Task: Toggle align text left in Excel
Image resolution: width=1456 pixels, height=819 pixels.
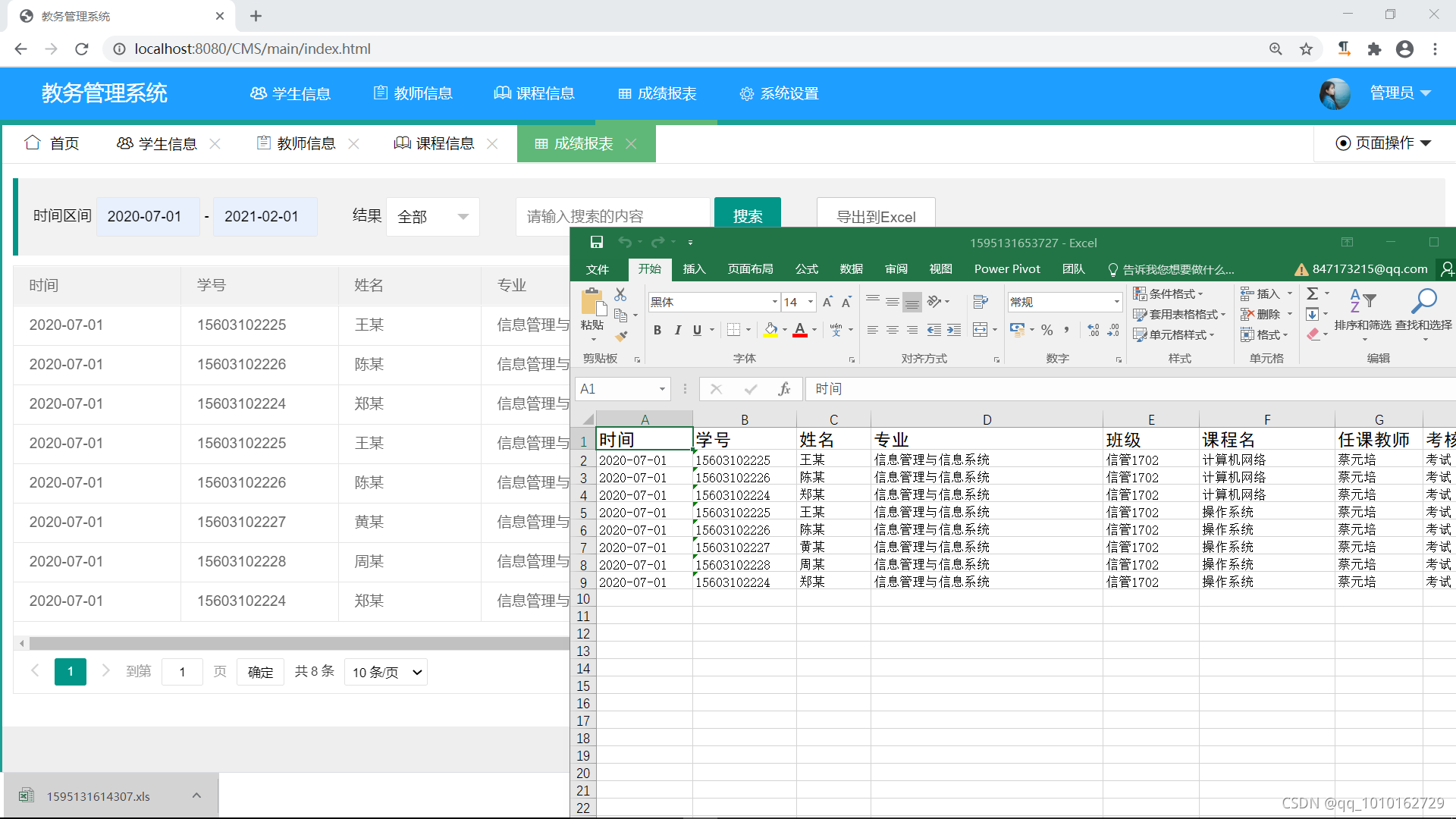Action: [x=873, y=330]
